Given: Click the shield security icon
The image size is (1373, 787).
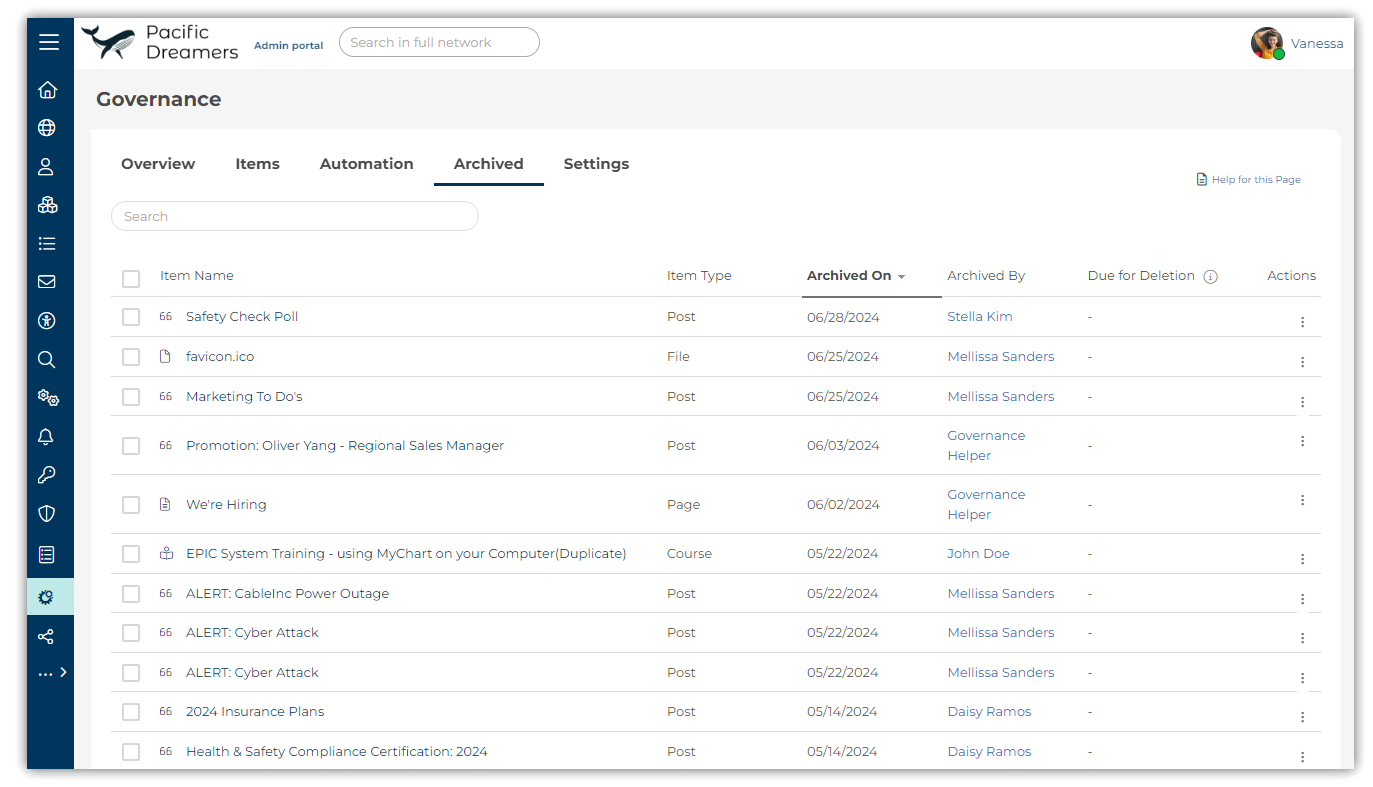Looking at the screenshot, I should (x=47, y=514).
